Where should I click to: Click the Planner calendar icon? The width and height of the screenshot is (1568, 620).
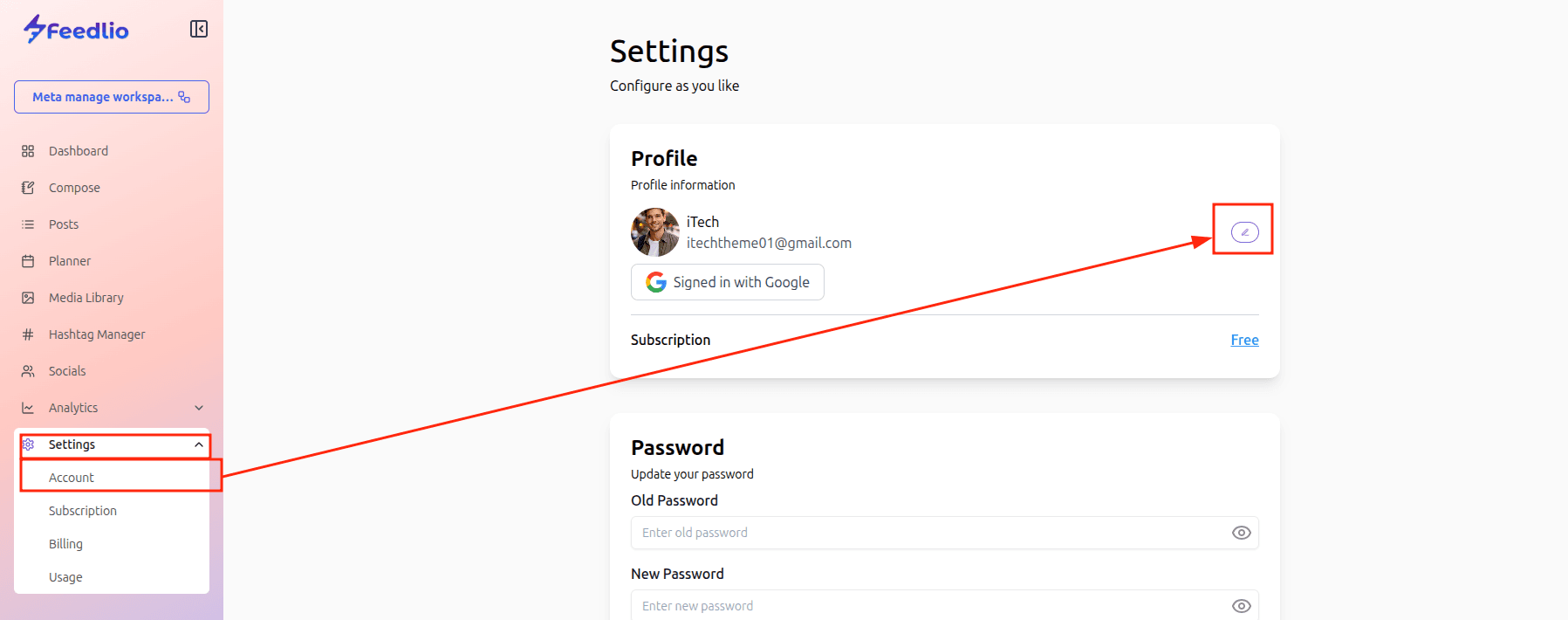(x=28, y=261)
